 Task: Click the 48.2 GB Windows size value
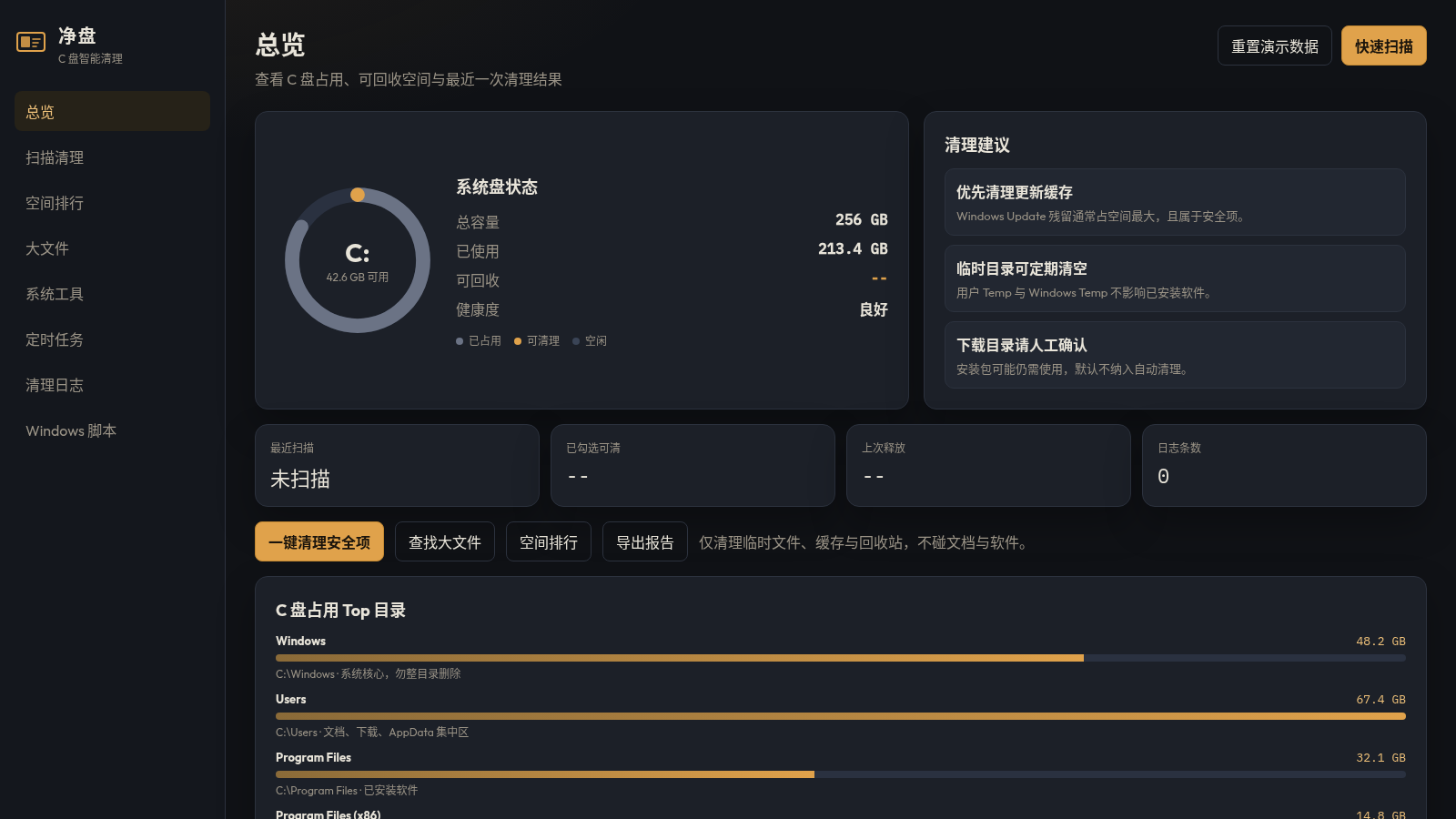[x=1380, y=641]
